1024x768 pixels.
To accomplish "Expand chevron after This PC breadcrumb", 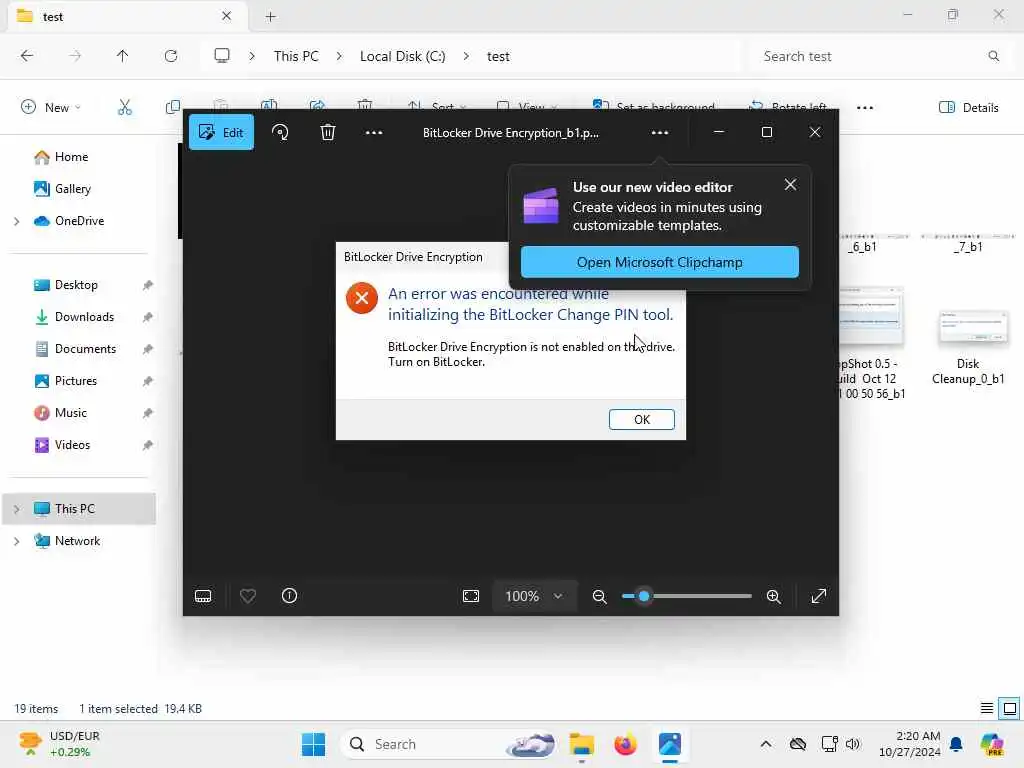I will point(339,56).
